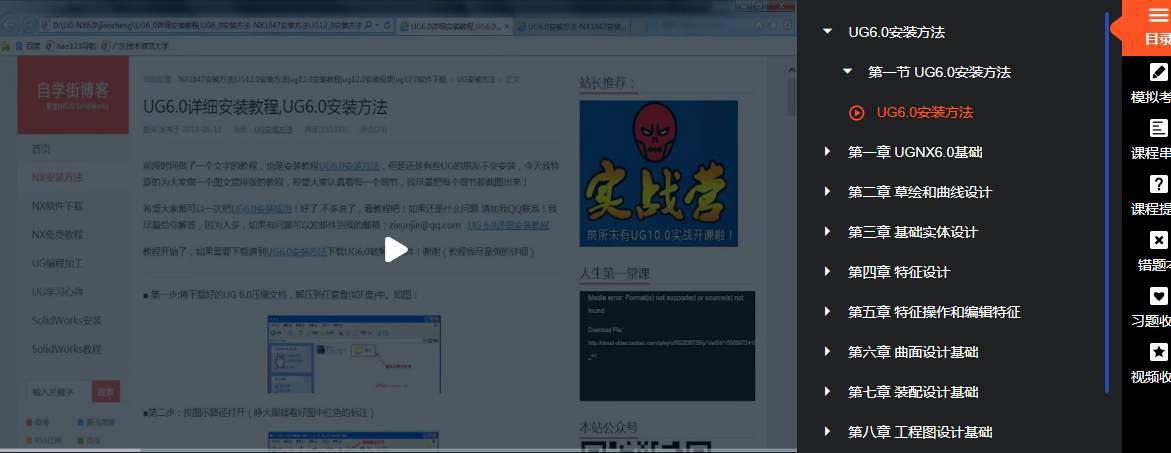This screenshot has height=453, width=1171.
Task: Open the 模拟考 pencil icon in the sidebar
Action: (x=1158, y=72)
